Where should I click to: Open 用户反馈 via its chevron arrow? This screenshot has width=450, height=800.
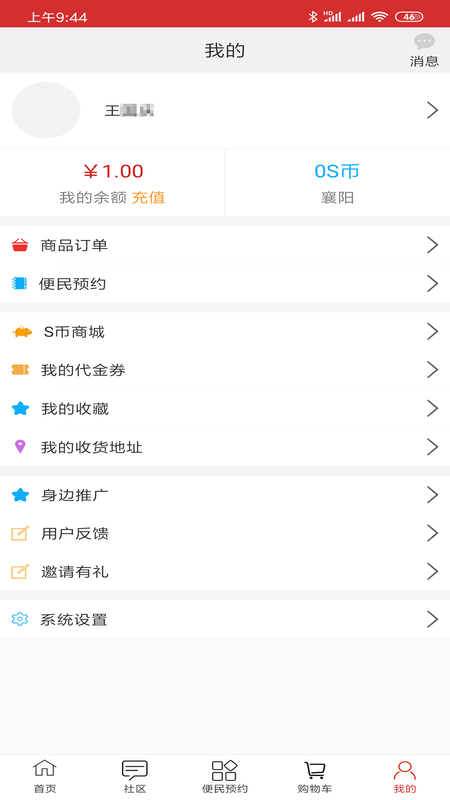click(432, 533)
